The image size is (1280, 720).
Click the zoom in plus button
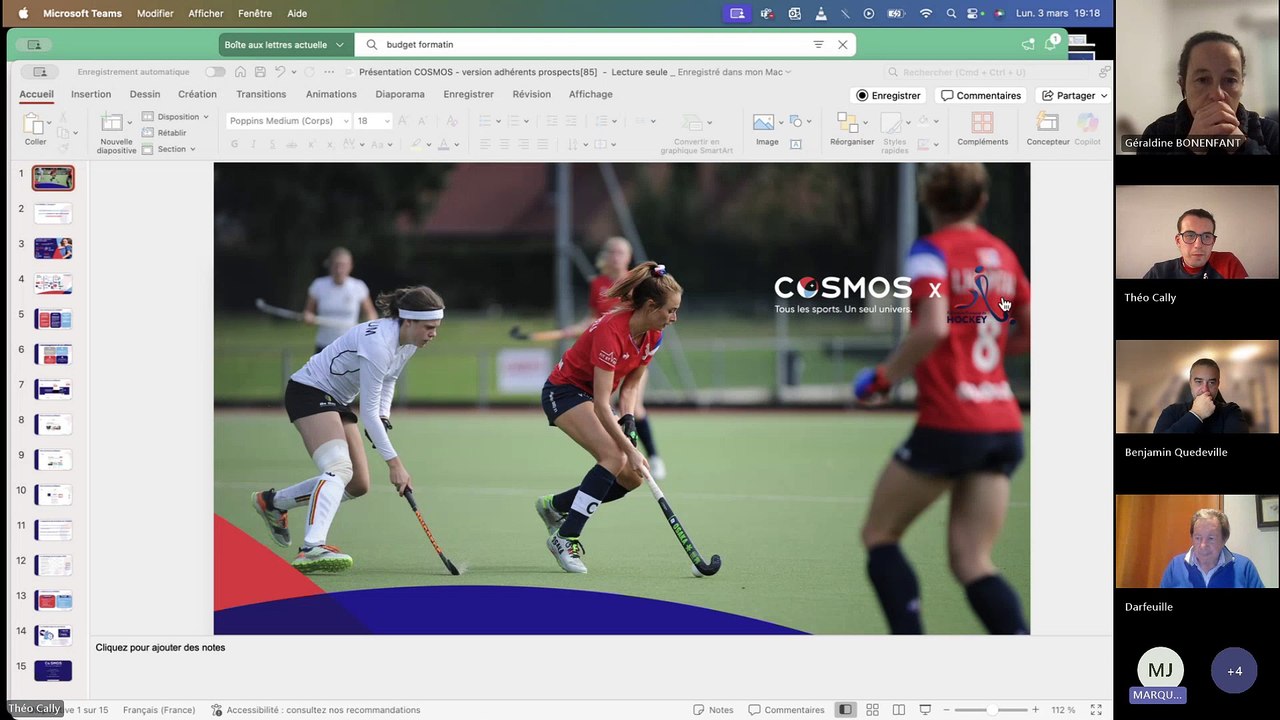(1035, 710)
